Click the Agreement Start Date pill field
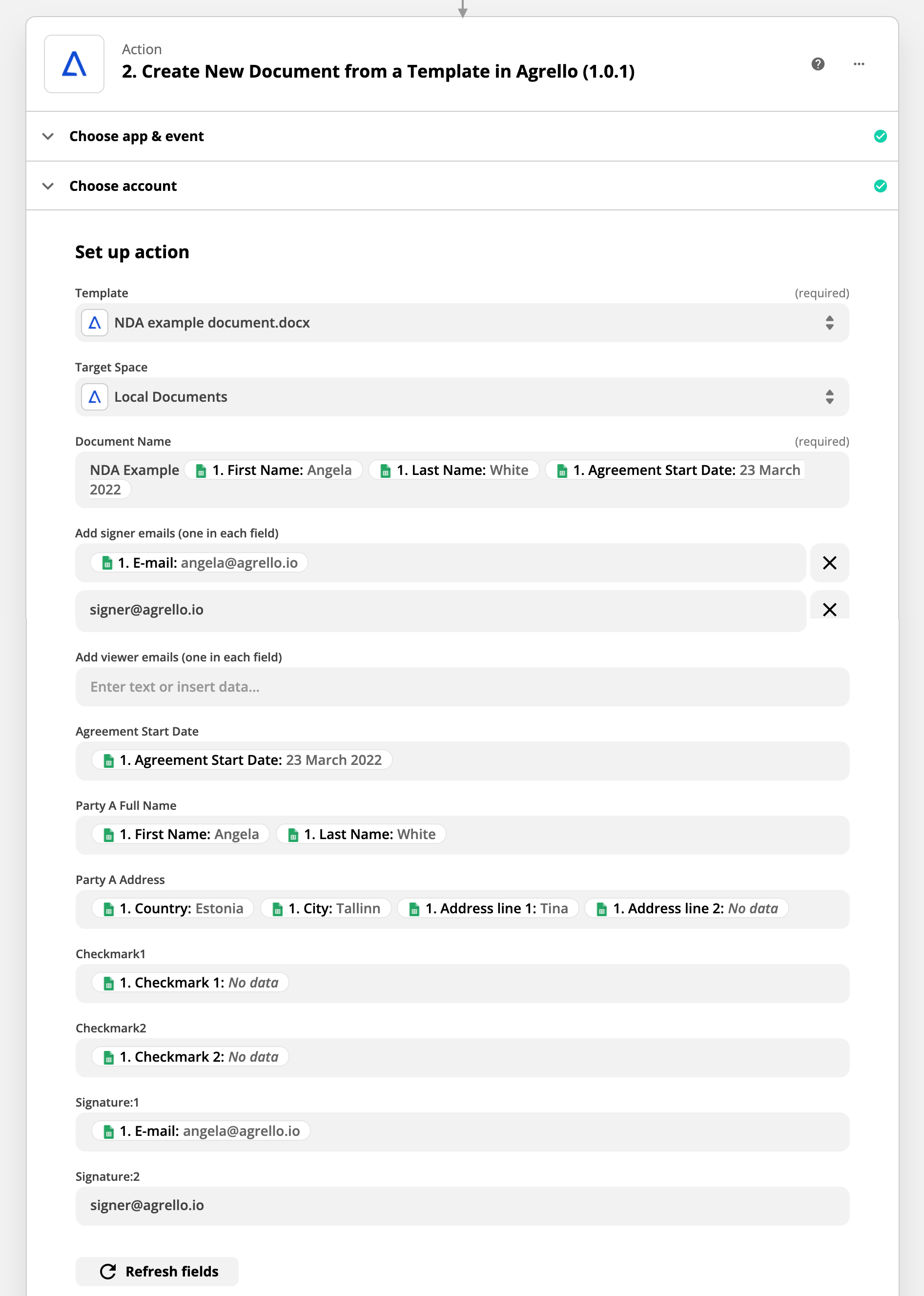This screenshot has width=924, height=1296. [462, 761]
